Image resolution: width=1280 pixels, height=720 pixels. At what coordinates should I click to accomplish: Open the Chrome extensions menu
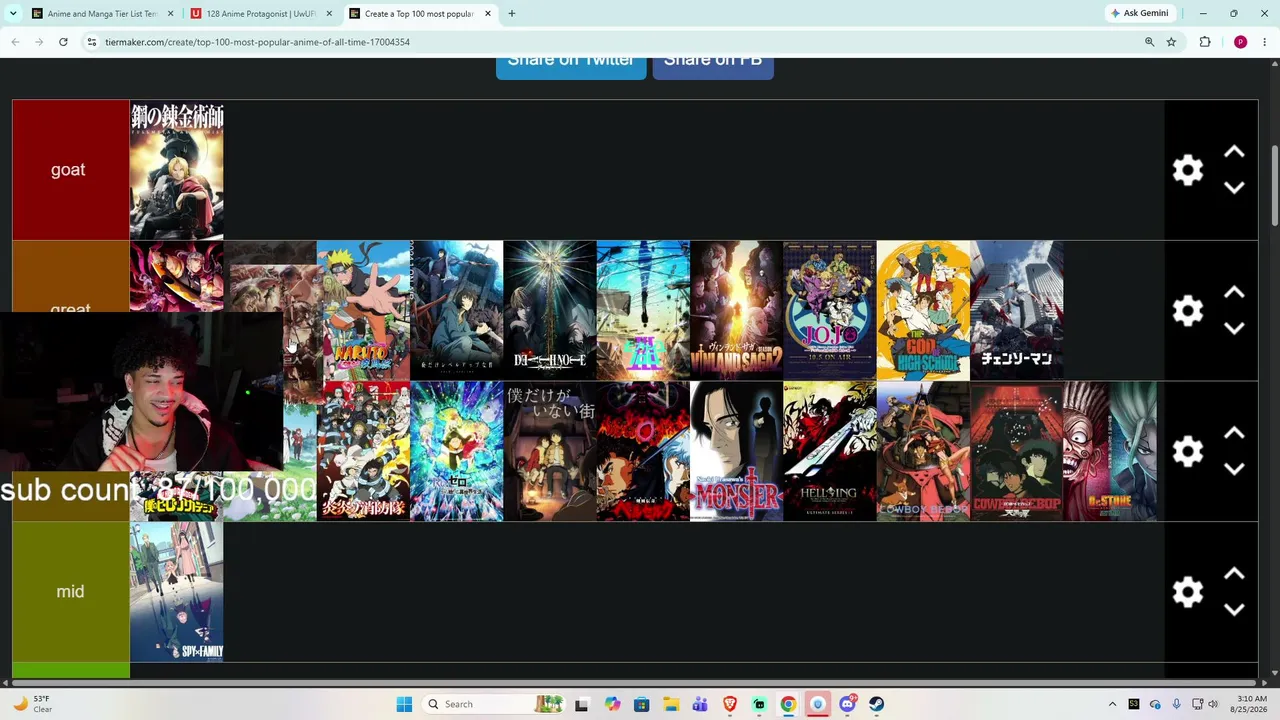[1205, 42]
